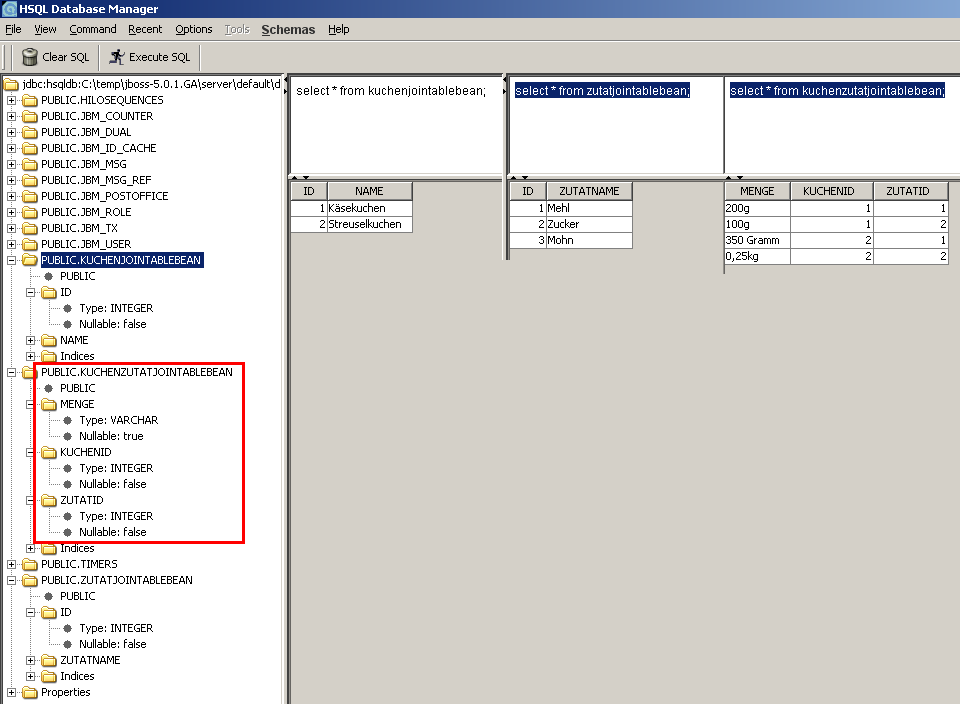This screenshot has height=704, width=960.
Task: Expand the NAME column node
Action: 31,340
